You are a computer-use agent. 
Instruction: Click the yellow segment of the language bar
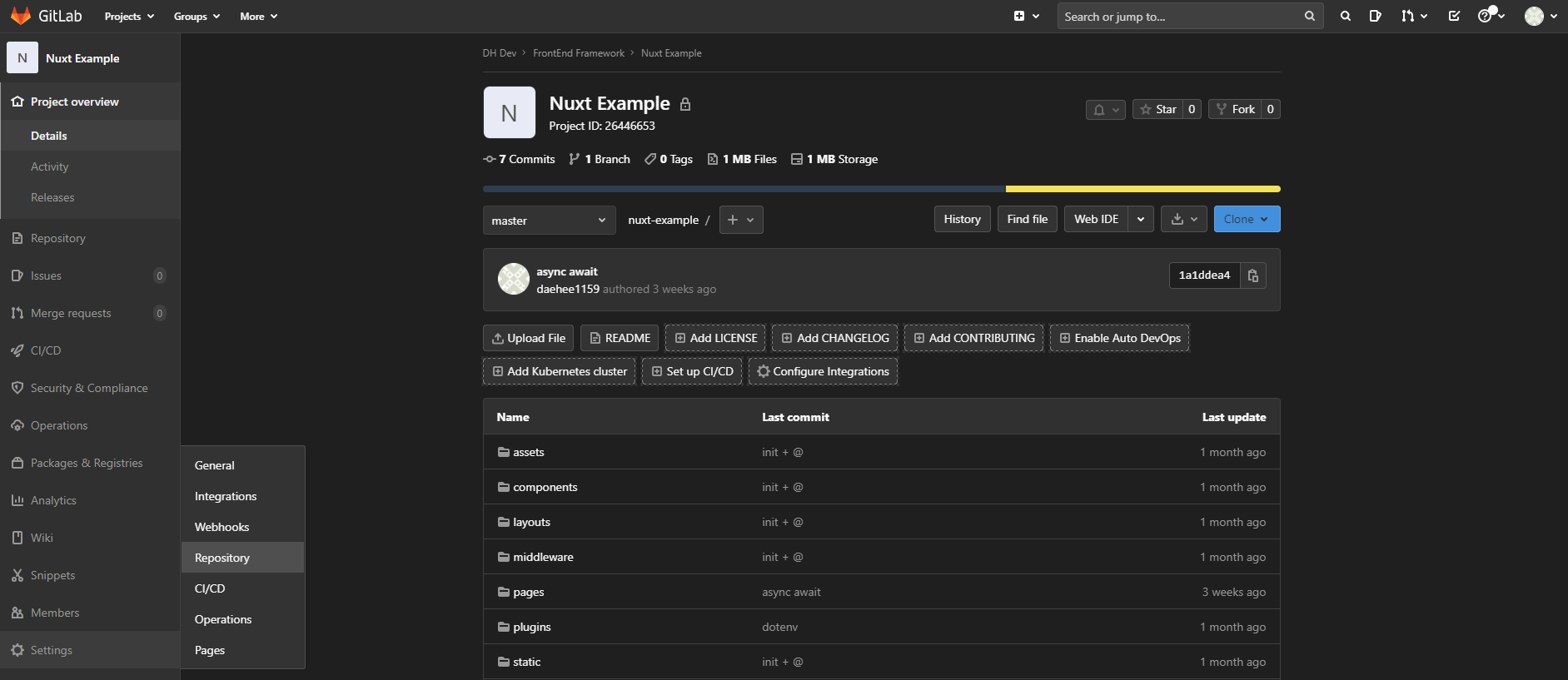(x=1142, y=189)
